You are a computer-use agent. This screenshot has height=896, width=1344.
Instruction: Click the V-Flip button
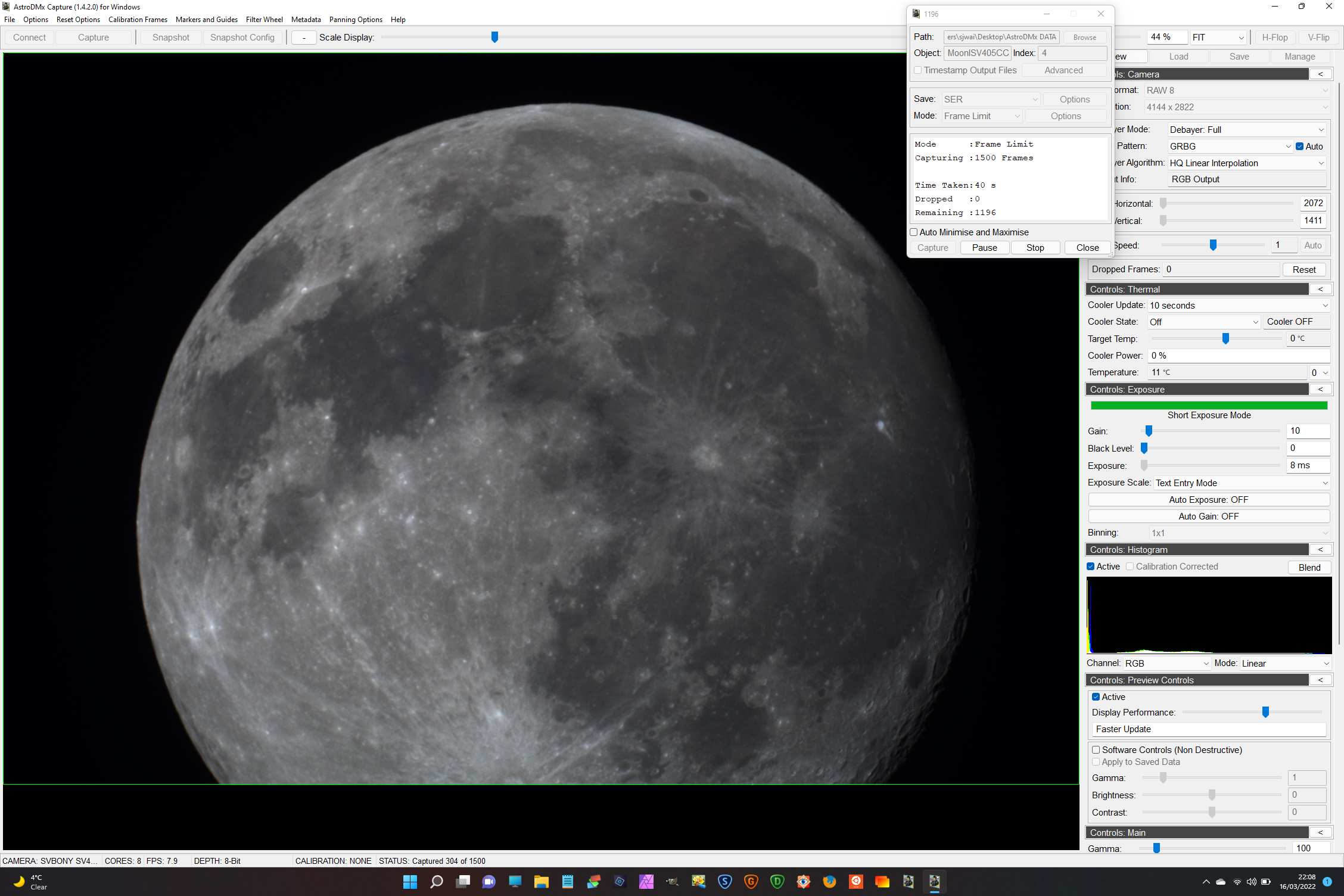coord(1318,38)
